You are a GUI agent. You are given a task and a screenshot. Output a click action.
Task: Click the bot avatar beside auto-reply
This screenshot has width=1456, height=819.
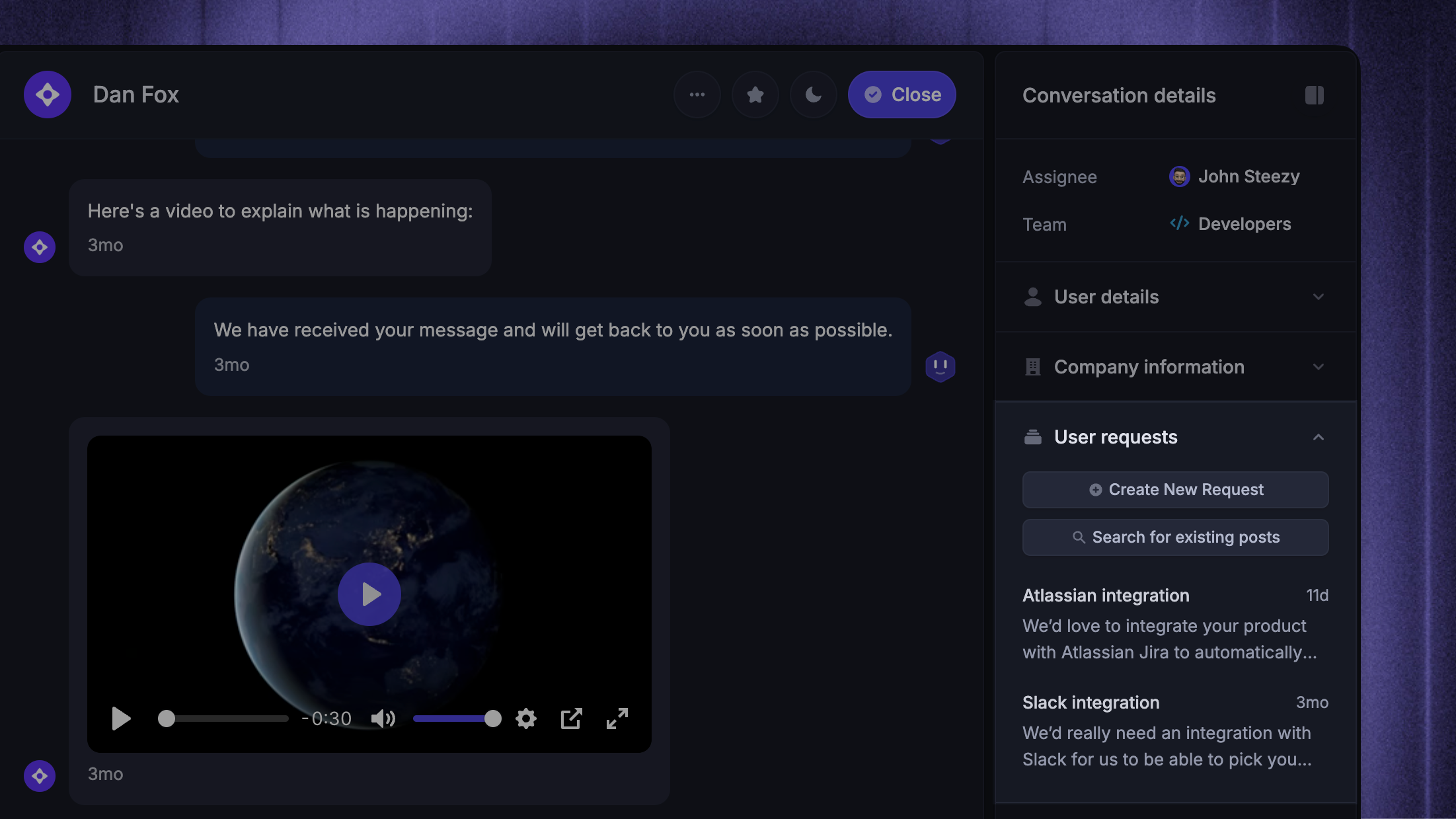[x=940, y=367]
